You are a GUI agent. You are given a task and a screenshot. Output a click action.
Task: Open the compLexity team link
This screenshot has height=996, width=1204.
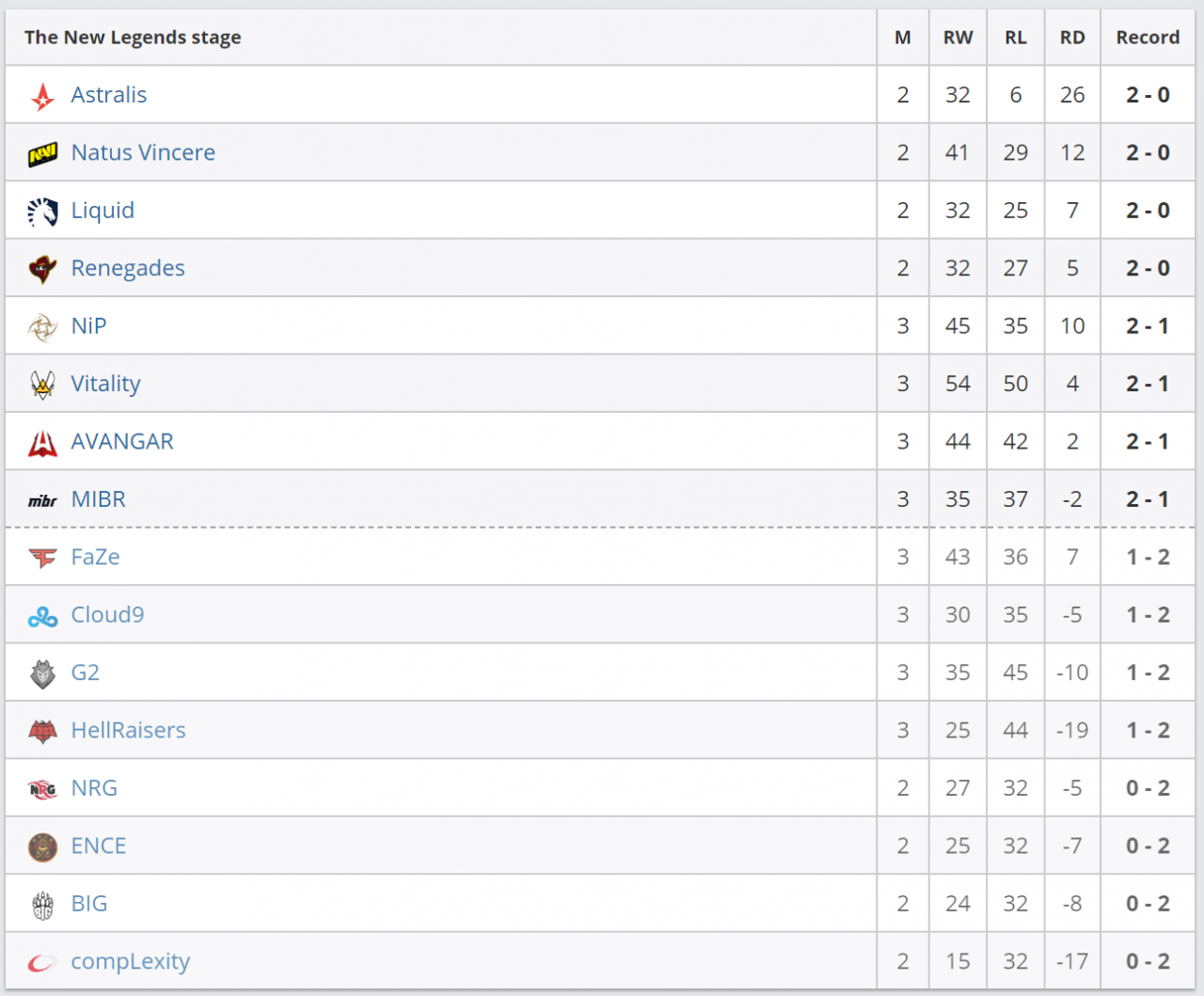(130, 961)
